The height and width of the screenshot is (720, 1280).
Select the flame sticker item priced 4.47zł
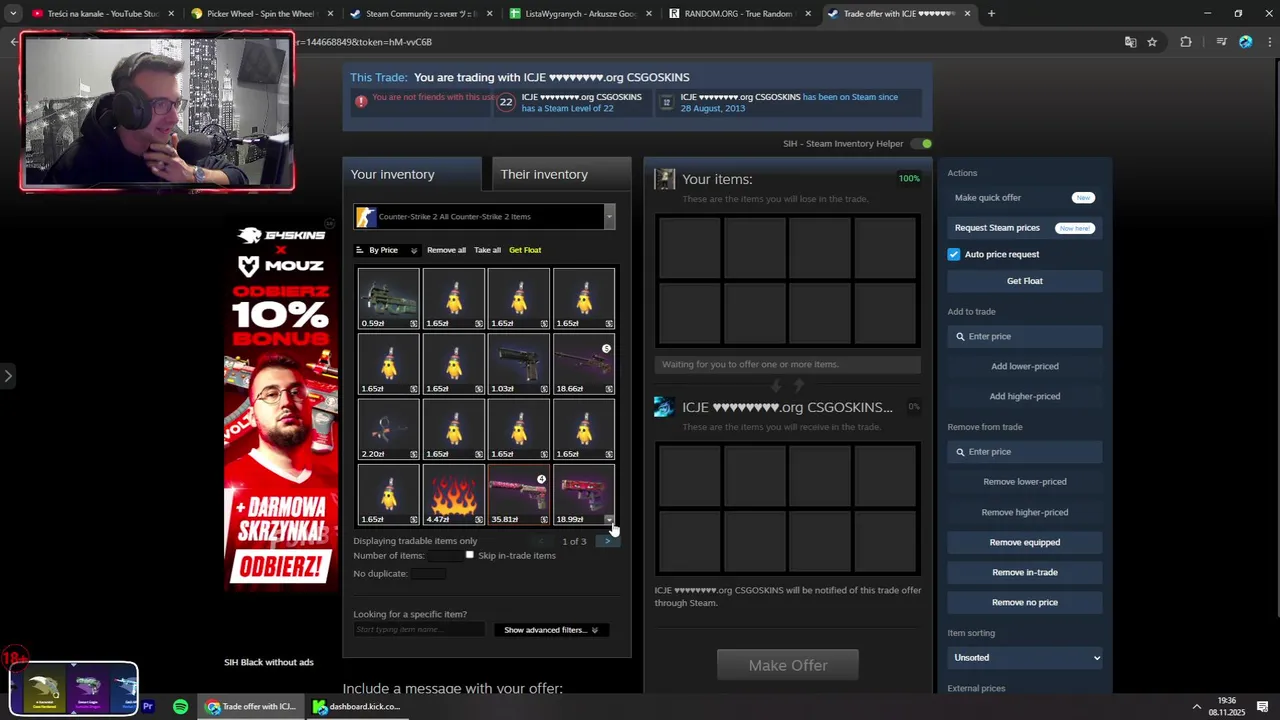[454, 494]
